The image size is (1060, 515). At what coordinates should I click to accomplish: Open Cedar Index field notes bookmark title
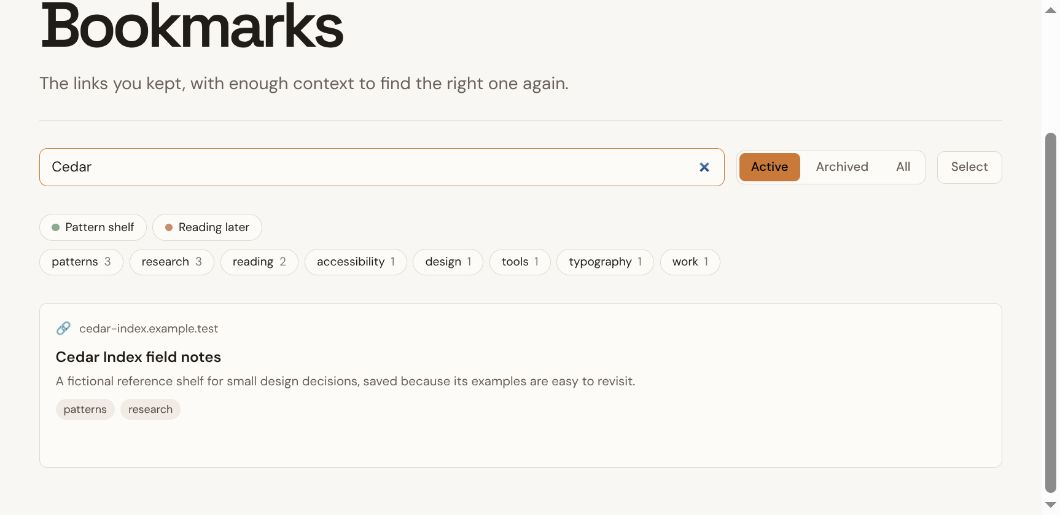[x=138, y=357]
